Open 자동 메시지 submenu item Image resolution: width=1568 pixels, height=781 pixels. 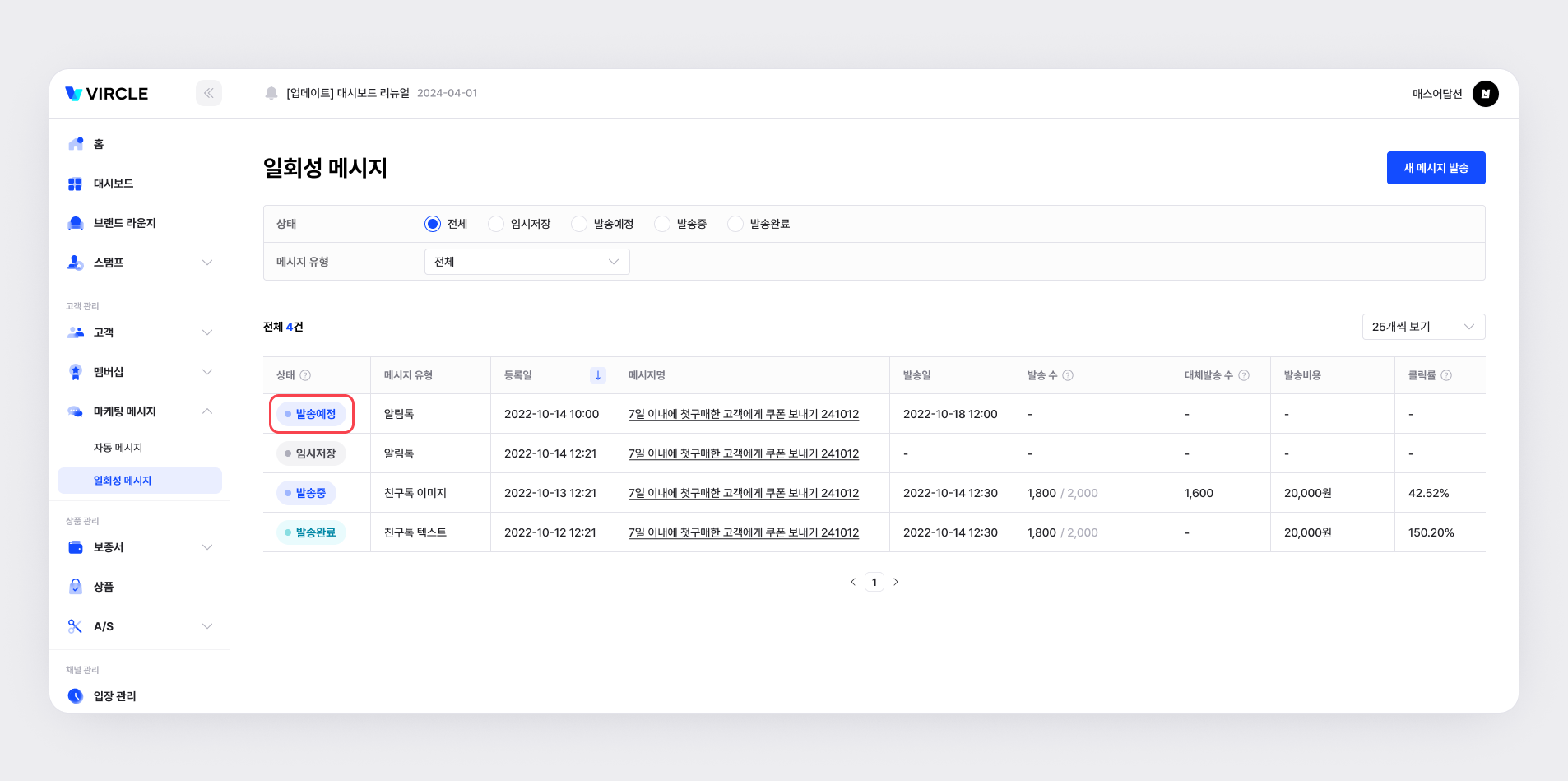118,448
